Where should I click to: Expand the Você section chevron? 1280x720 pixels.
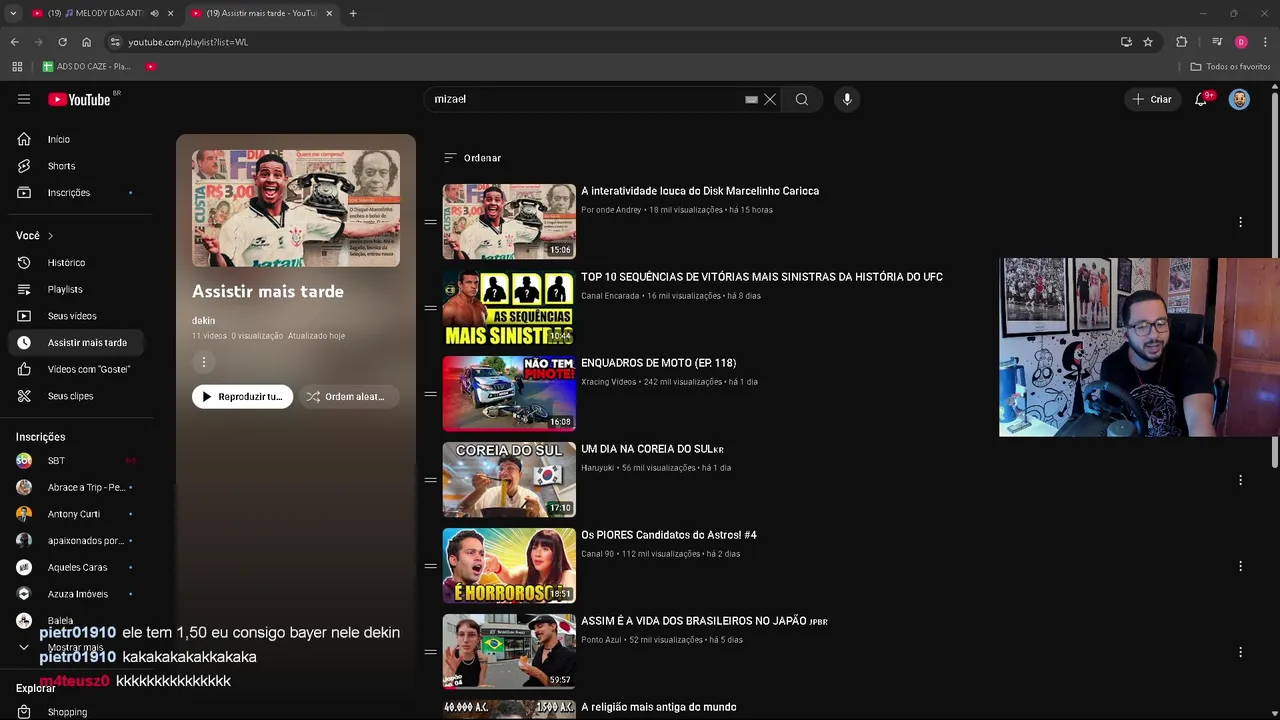coord(50,236)
